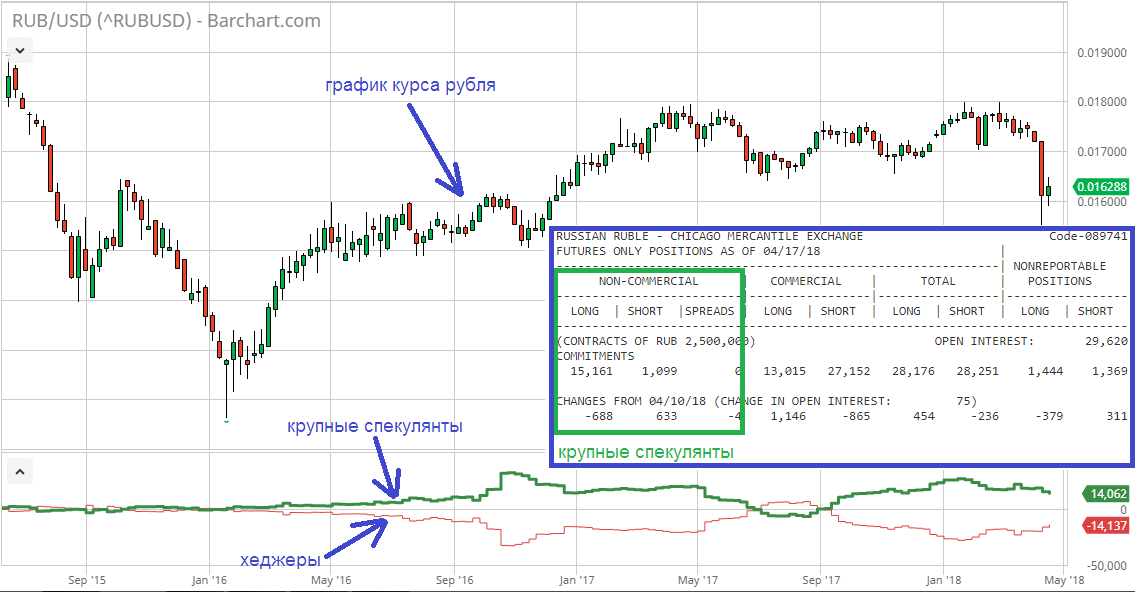Click the Sep '15 date label

(87, 580)
